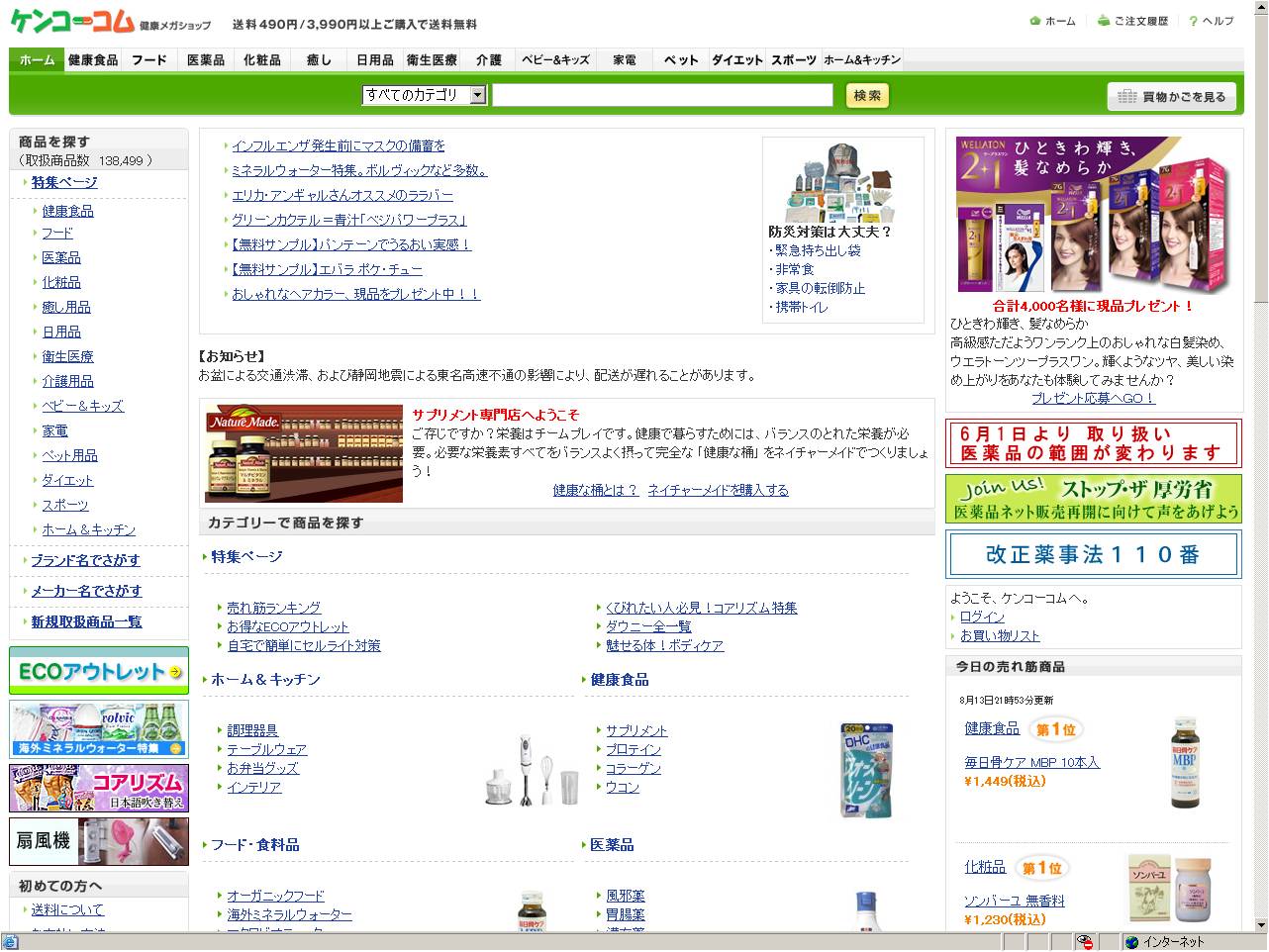Click the question mark help icon
The width and height of the screenshot is (1269, 952).
coord(1194,21)
